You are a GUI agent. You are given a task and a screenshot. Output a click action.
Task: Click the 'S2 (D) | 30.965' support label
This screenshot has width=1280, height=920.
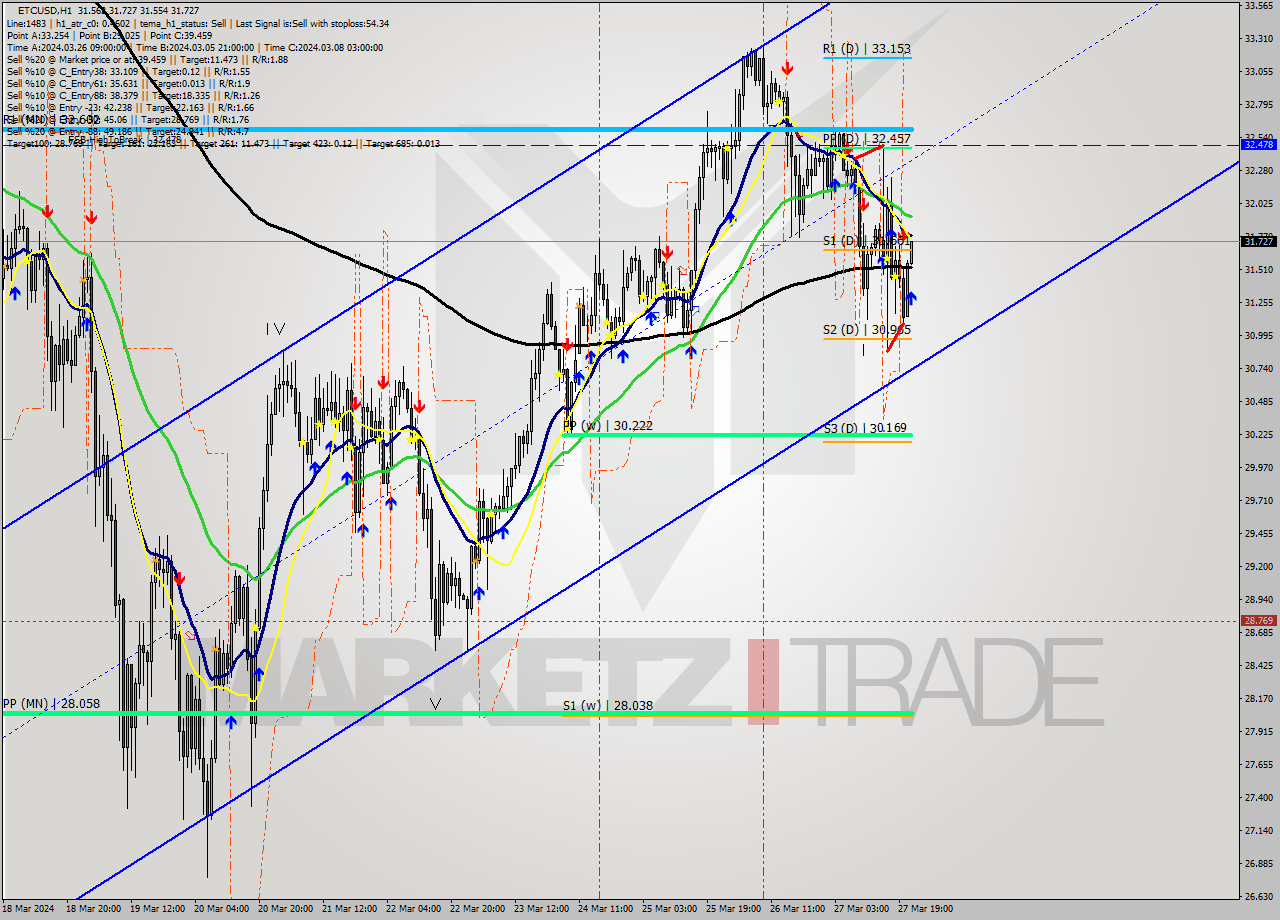pos(866,329)
